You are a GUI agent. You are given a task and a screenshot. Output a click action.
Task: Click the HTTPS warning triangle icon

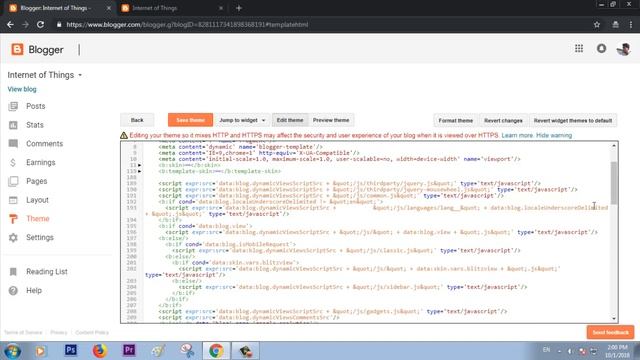coord(124,136)
